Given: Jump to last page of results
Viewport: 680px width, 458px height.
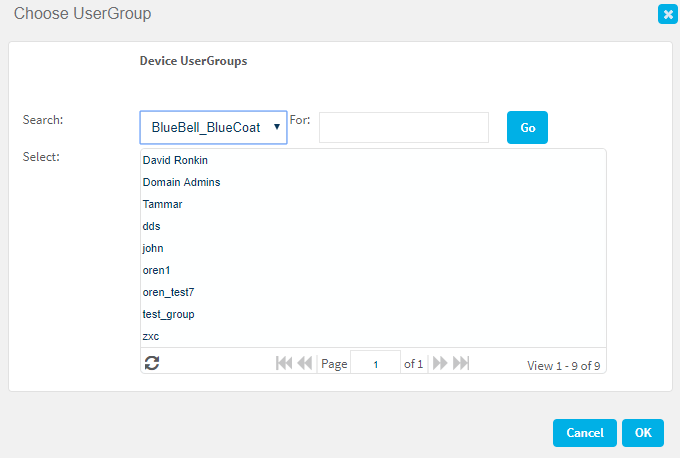Looking at the screenshot, I should click(x=460, y=363).
